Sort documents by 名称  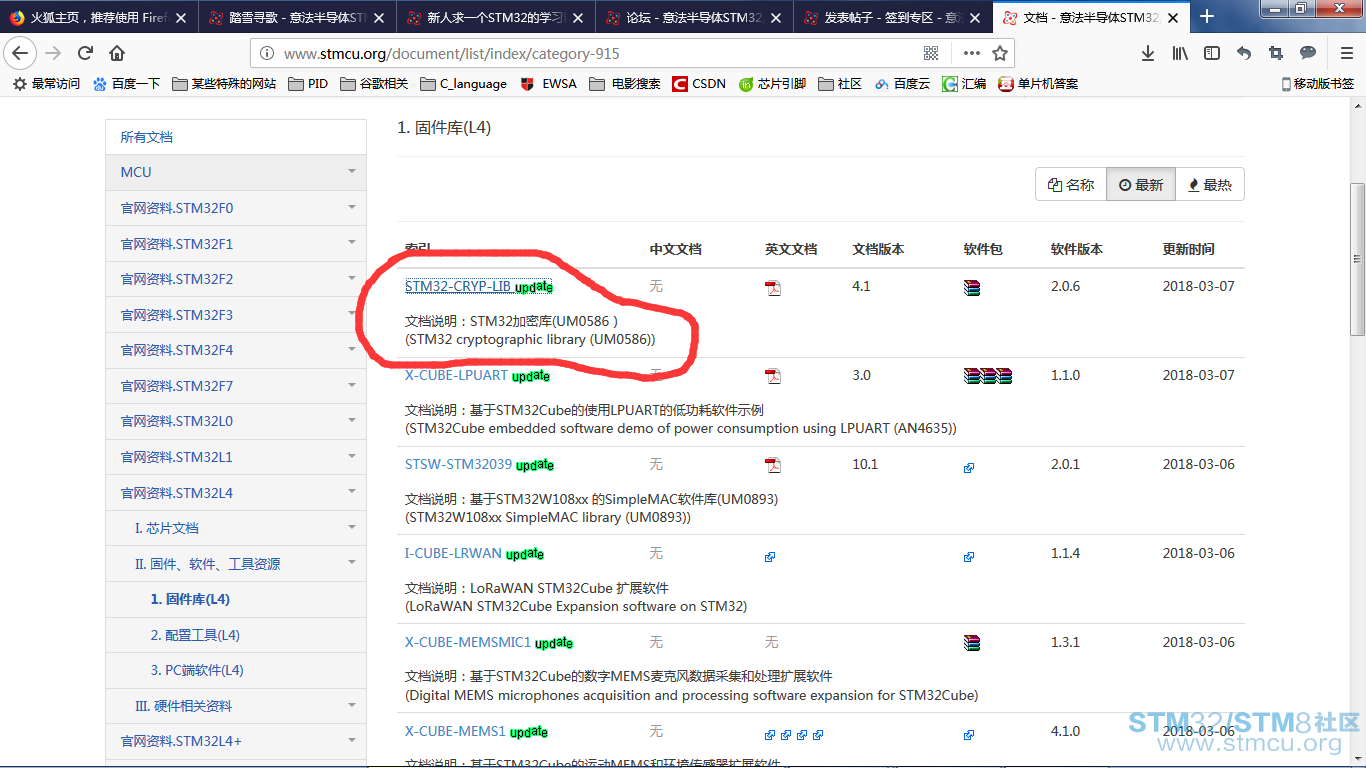coord(1071,184)
